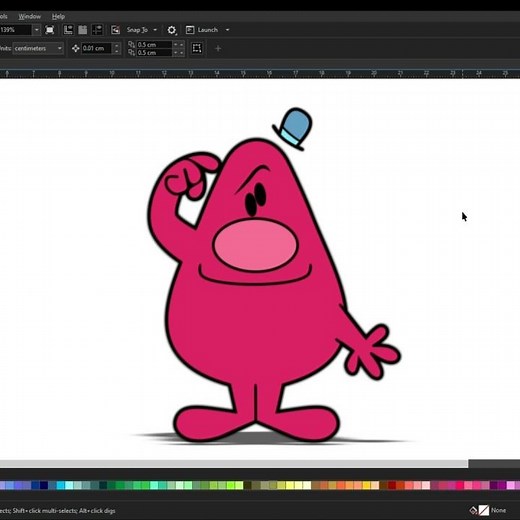Screen dimensions: 520x520
Task: Toggle the Show Rulers icon
Action: coord(68,30)
